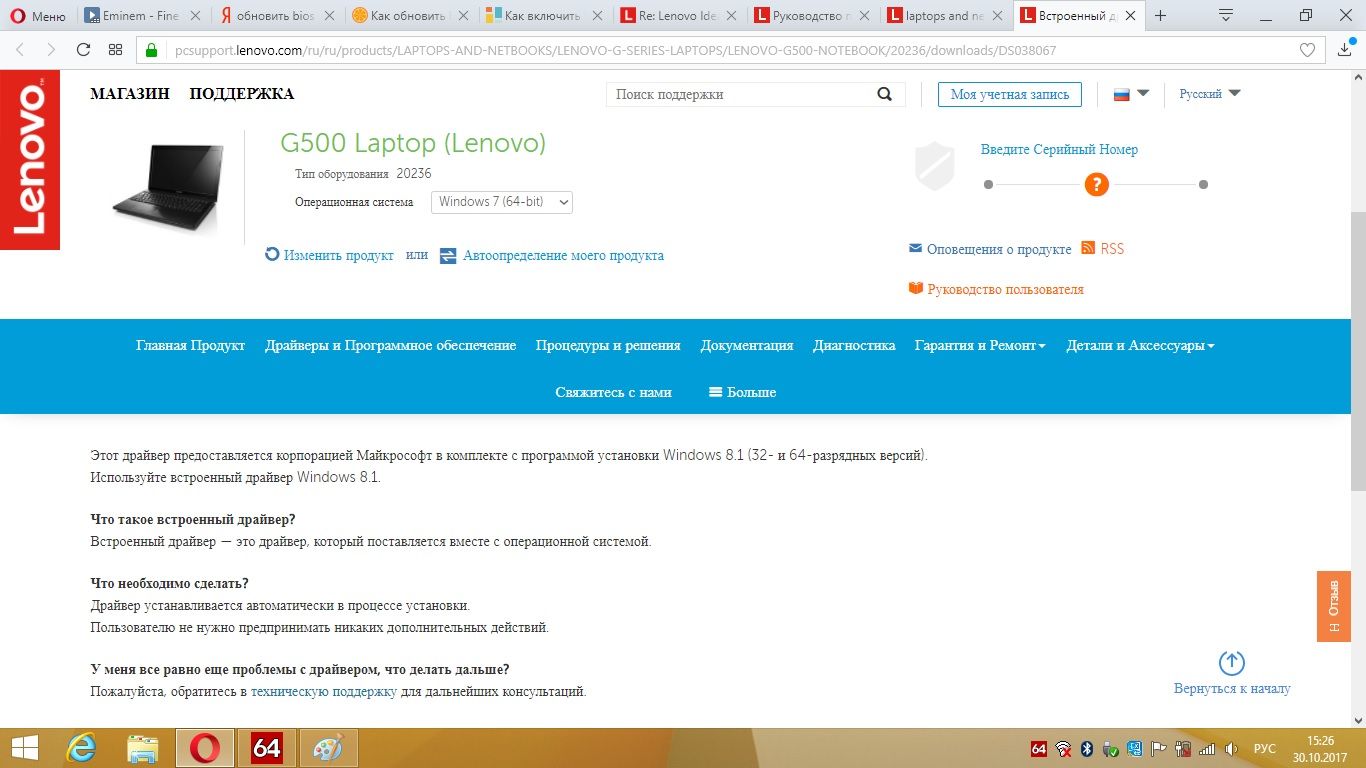Go back with the browser back arrow
Image resolution: width=1366 pixels, height=768 pixels.
tap(21, 50)
